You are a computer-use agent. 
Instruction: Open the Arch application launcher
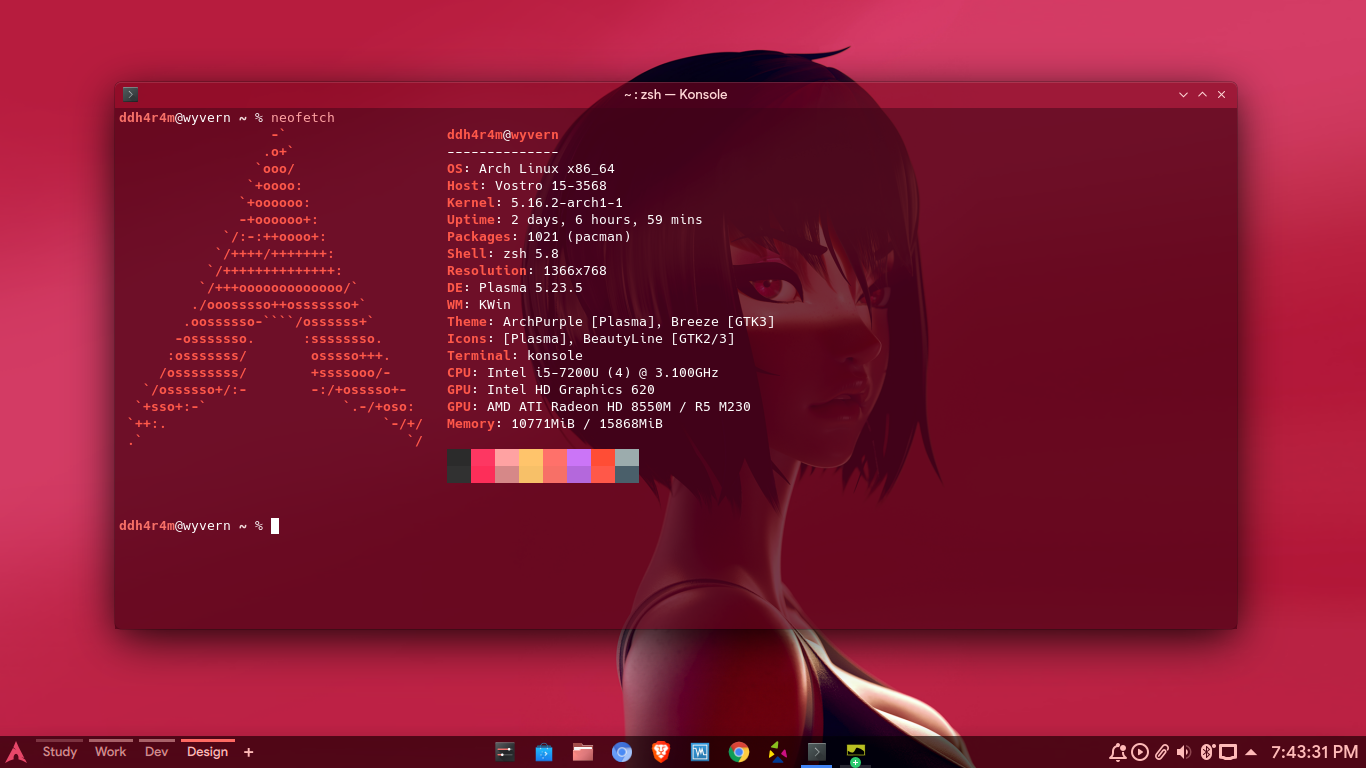[x=16, y=752]
